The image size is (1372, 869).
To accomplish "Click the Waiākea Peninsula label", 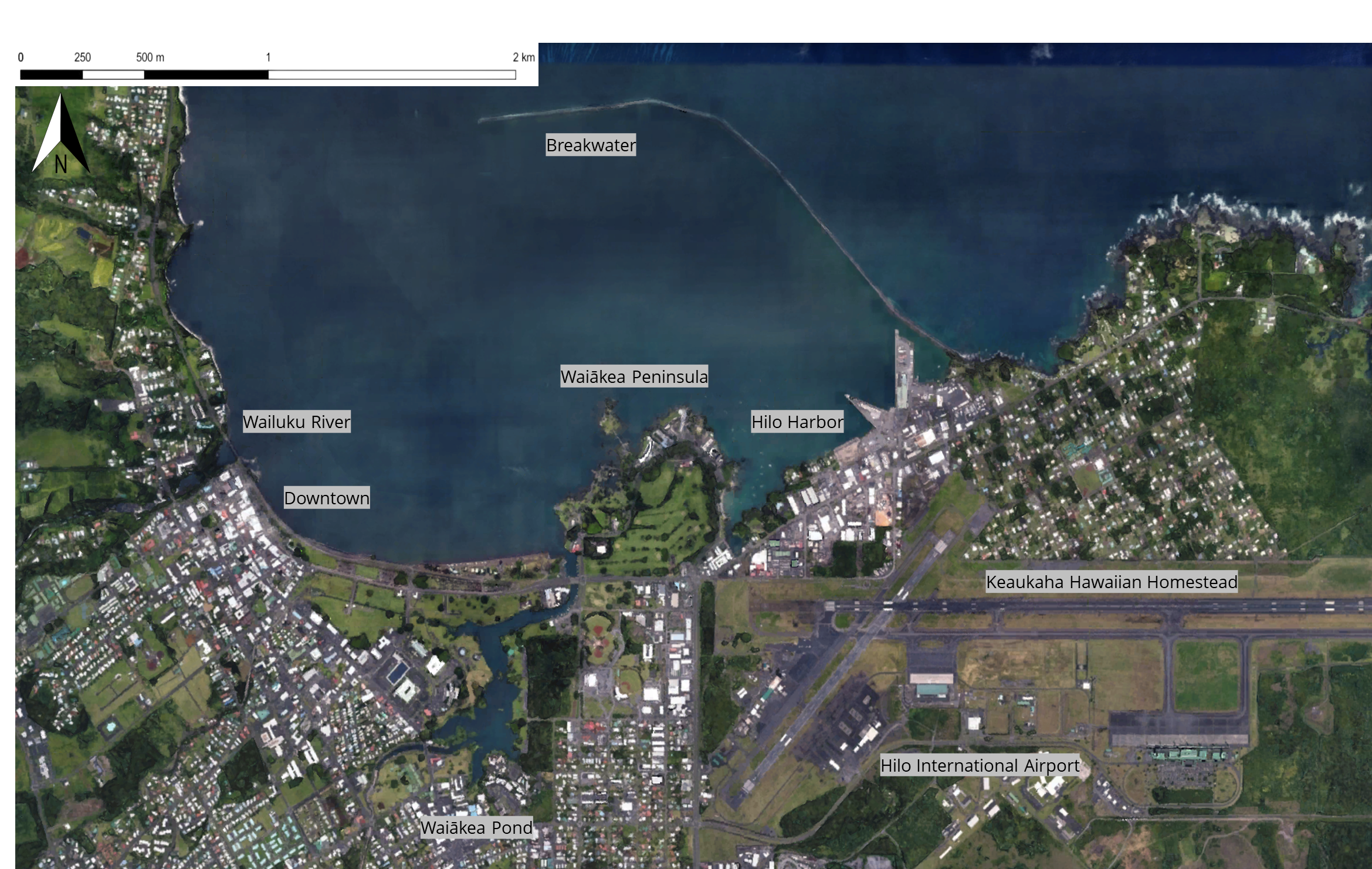I will (634, 376).
